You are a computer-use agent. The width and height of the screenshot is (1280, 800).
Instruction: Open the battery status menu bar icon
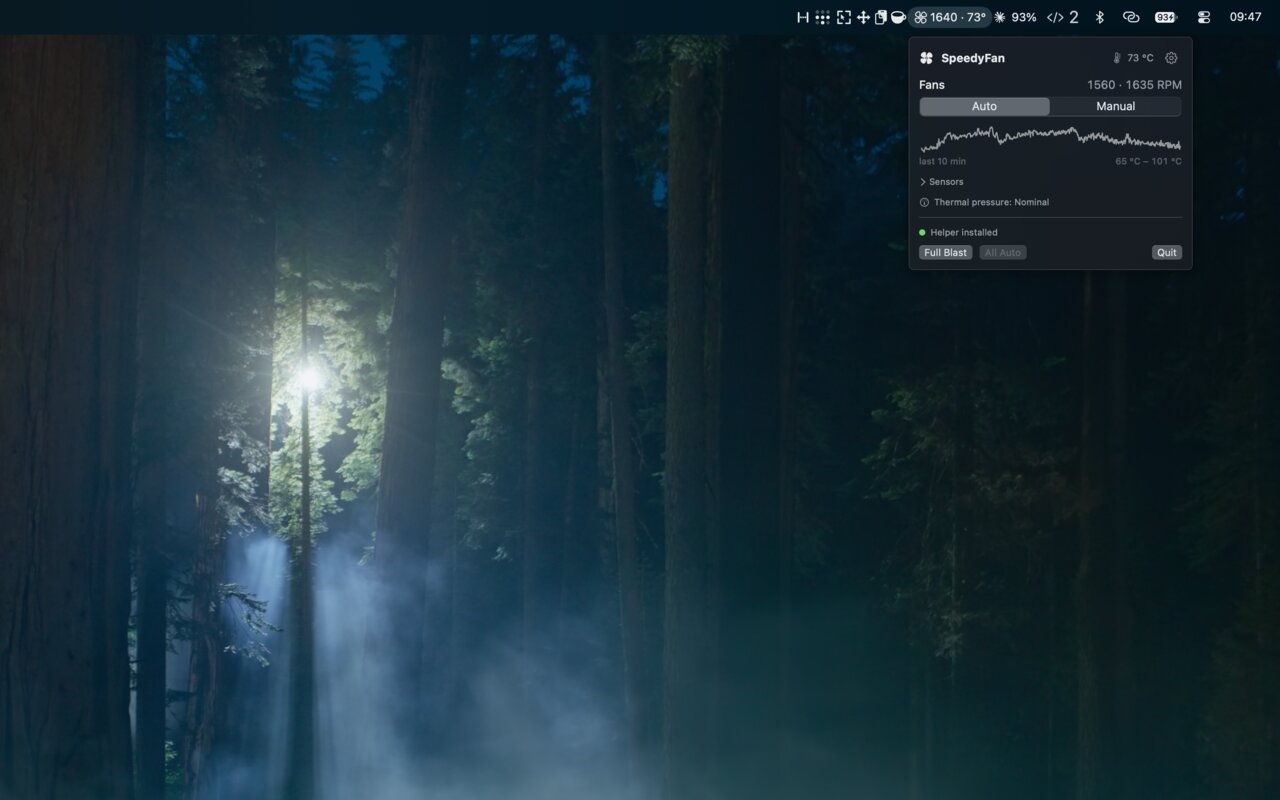click(1166, 17)
